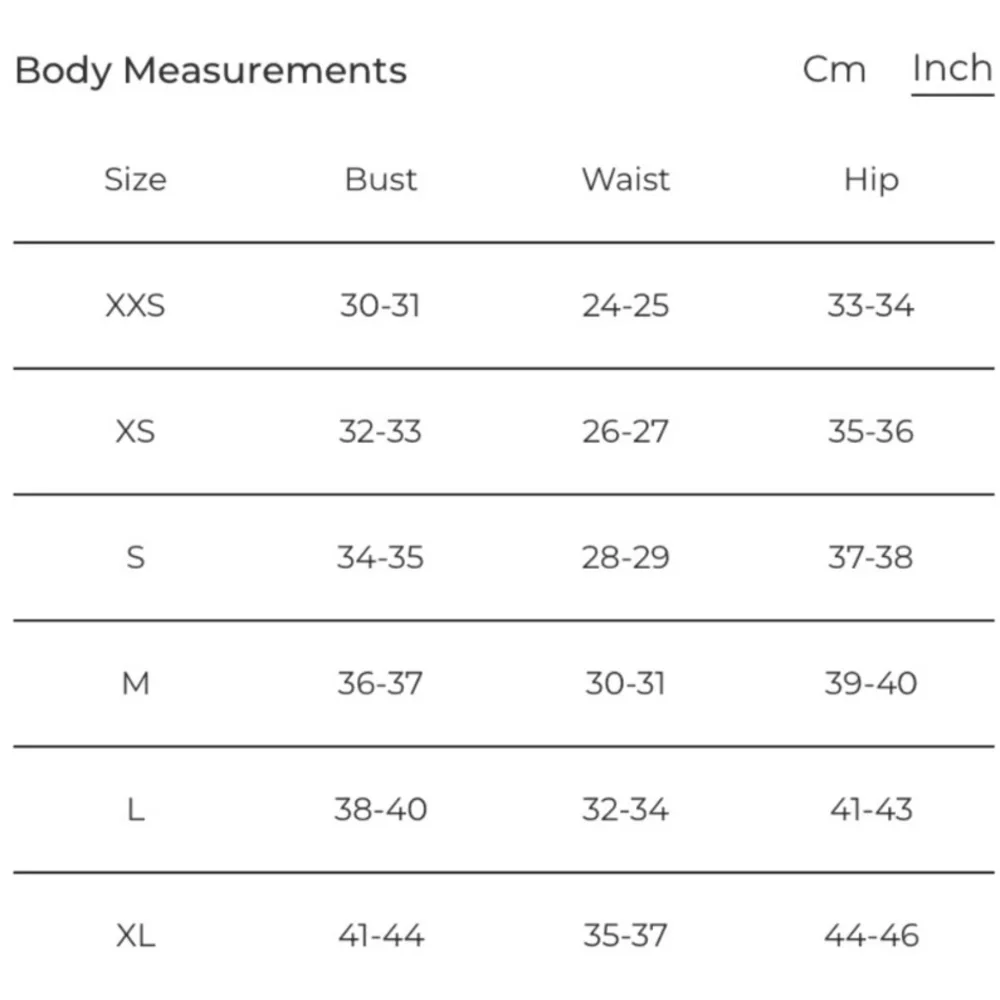Select the XL size row label
Viewport: 1000px width, 1000px height.
point(135,936)
